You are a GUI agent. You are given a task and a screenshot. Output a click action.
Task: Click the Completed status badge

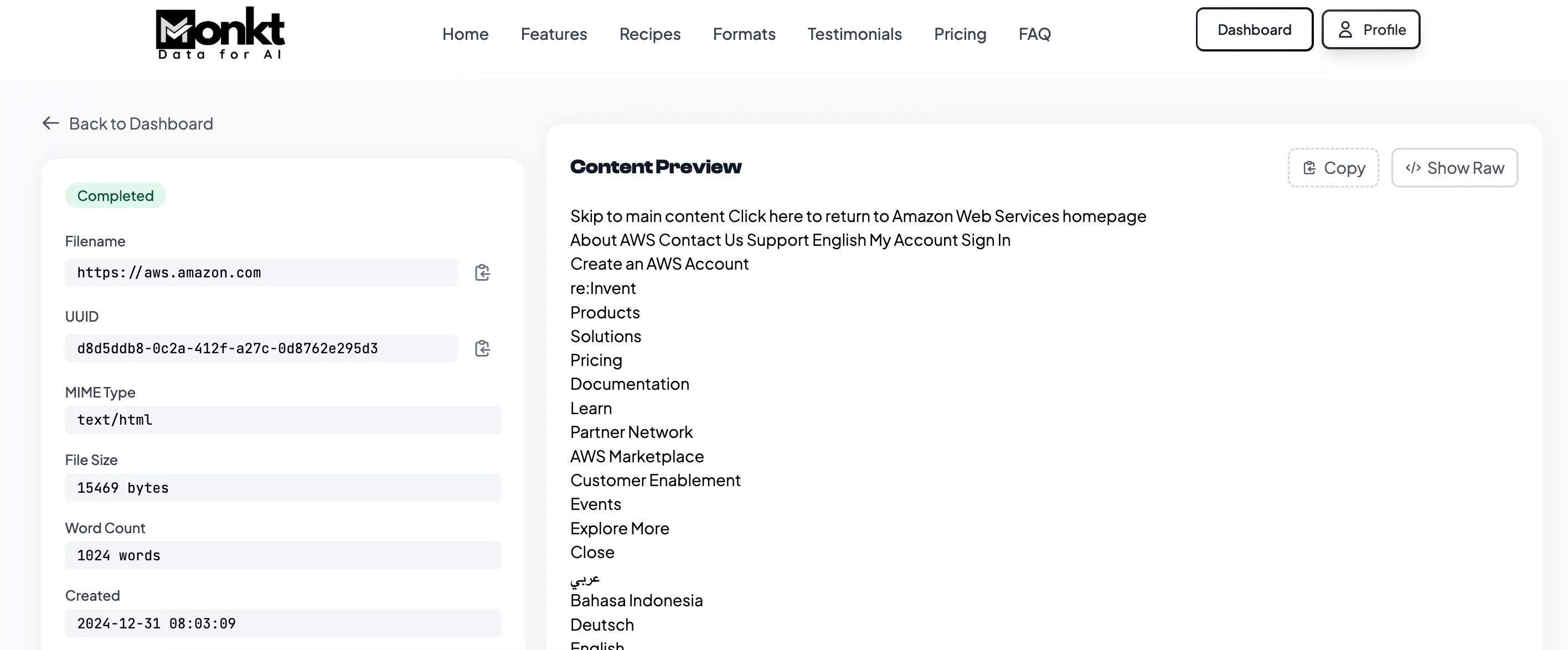coord(115,195)
